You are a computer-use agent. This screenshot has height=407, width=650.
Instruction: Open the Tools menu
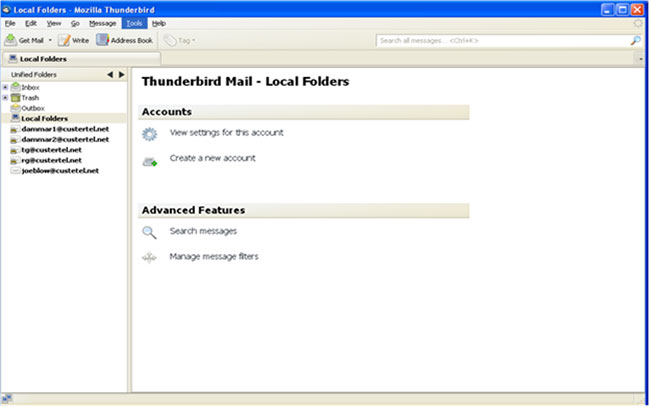134,23
